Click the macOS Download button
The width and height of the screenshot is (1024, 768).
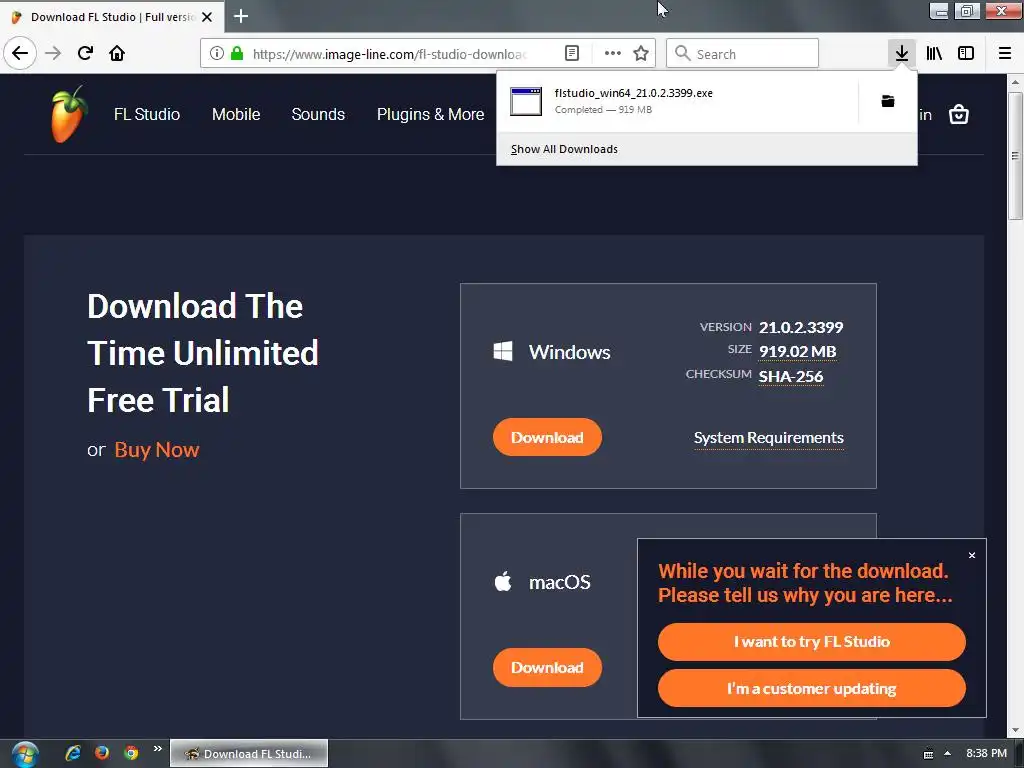click(x=547, y=667)
